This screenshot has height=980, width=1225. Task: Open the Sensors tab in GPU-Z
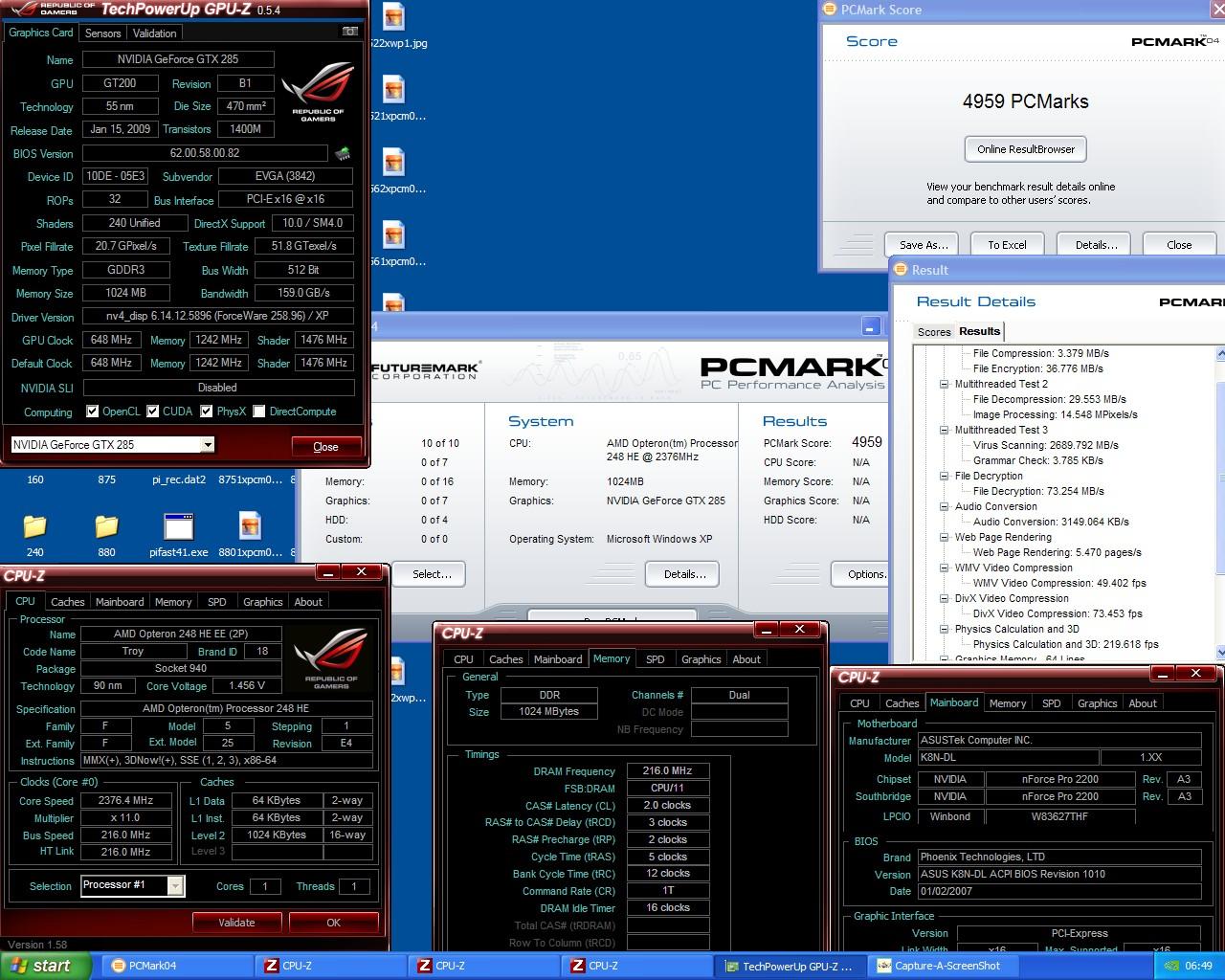click(103, 33)
